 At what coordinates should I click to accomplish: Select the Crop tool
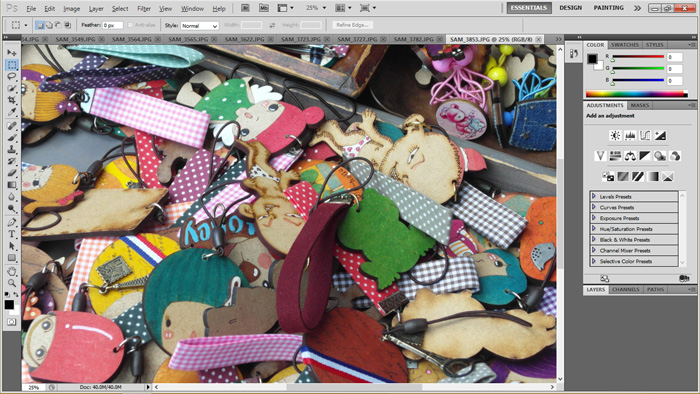(12, 100)
